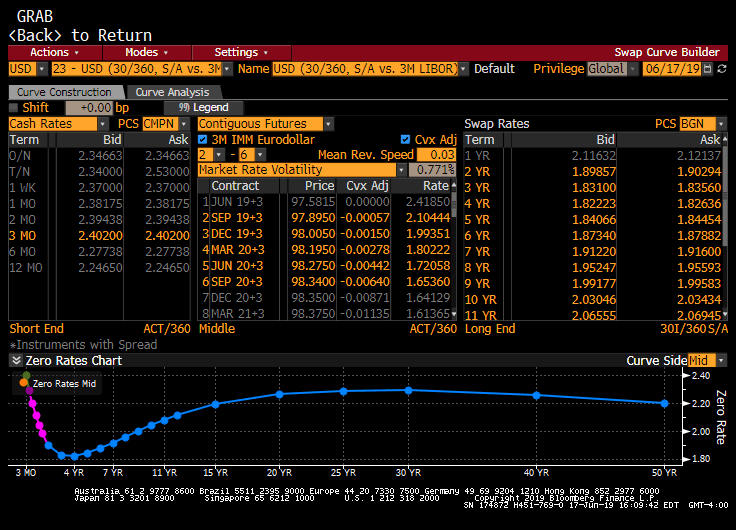This screenshot has width=736, height=530.
Task: Click the Cvx Adj column header
Action: click(367, 186)
